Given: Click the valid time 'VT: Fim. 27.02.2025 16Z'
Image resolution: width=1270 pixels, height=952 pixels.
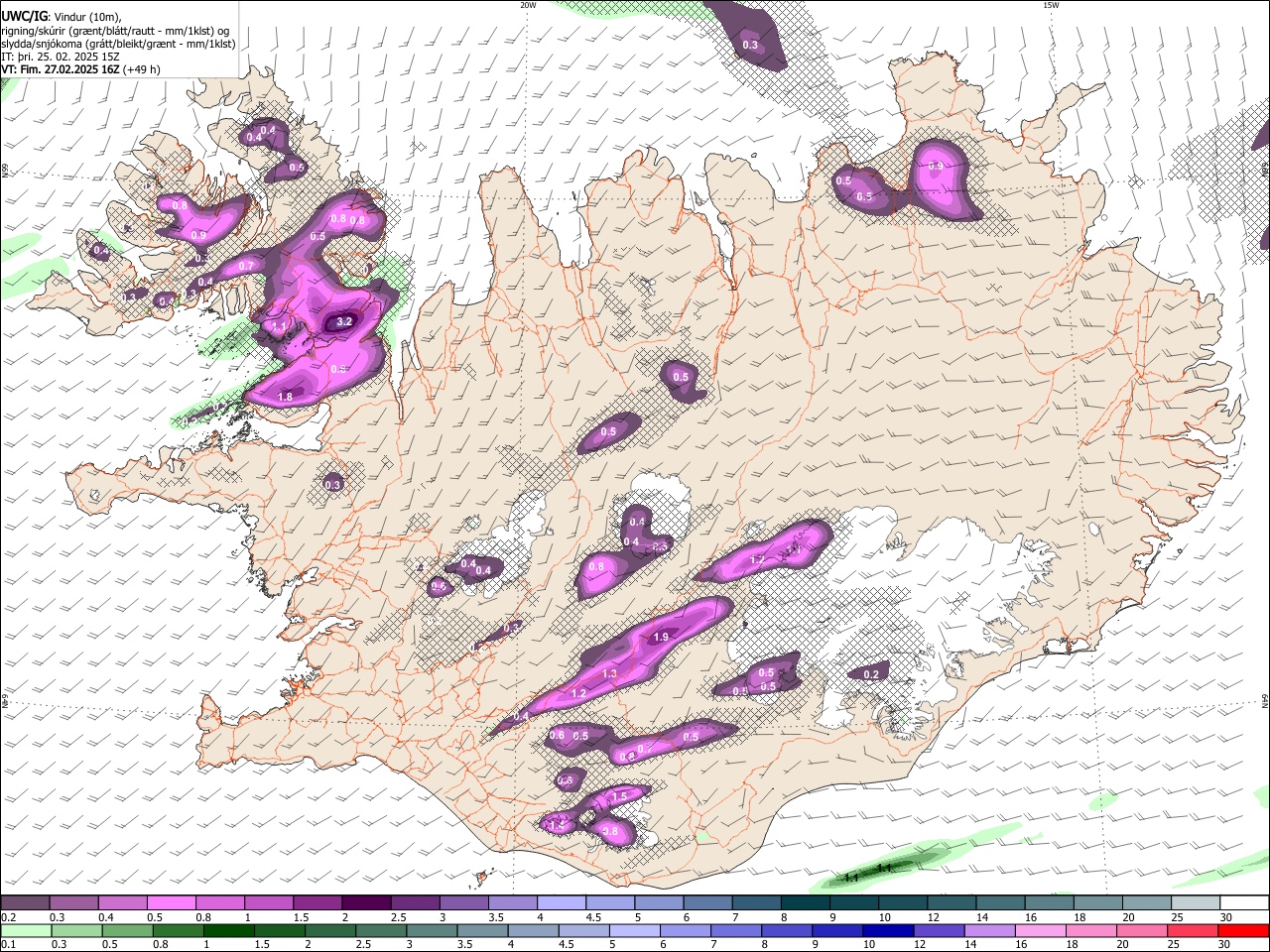Looking at the screenshot, I should click(x=61, y=69).
